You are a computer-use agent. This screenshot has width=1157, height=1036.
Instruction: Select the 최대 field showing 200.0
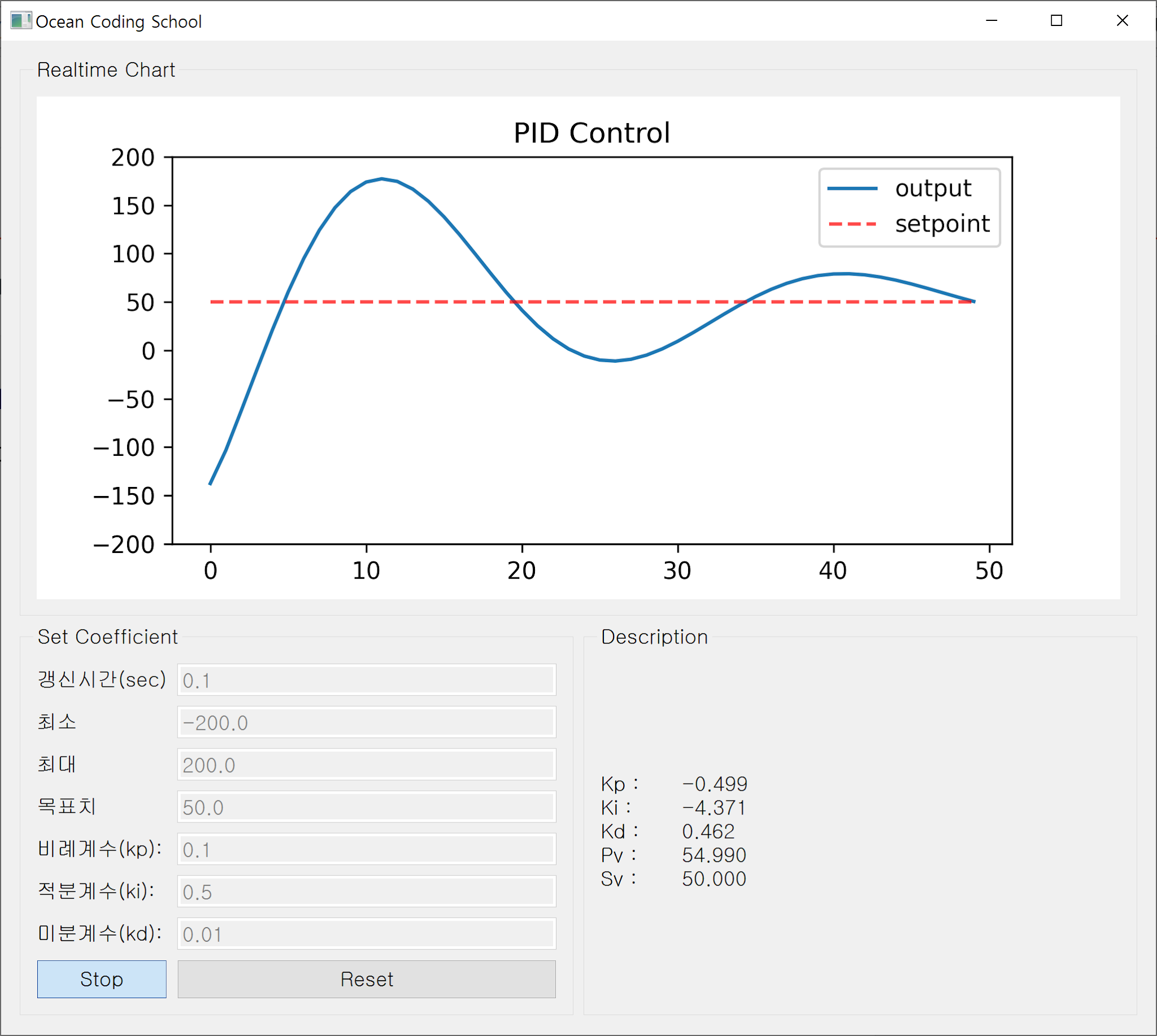pos(367,764)
